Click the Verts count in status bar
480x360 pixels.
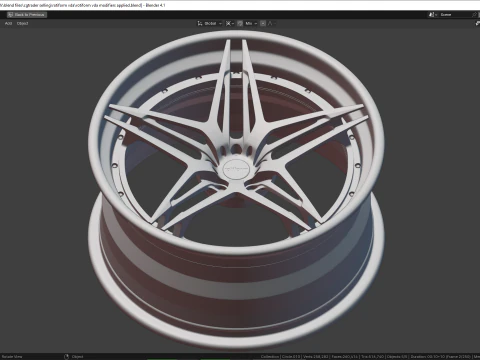click(x=315, y=357)
